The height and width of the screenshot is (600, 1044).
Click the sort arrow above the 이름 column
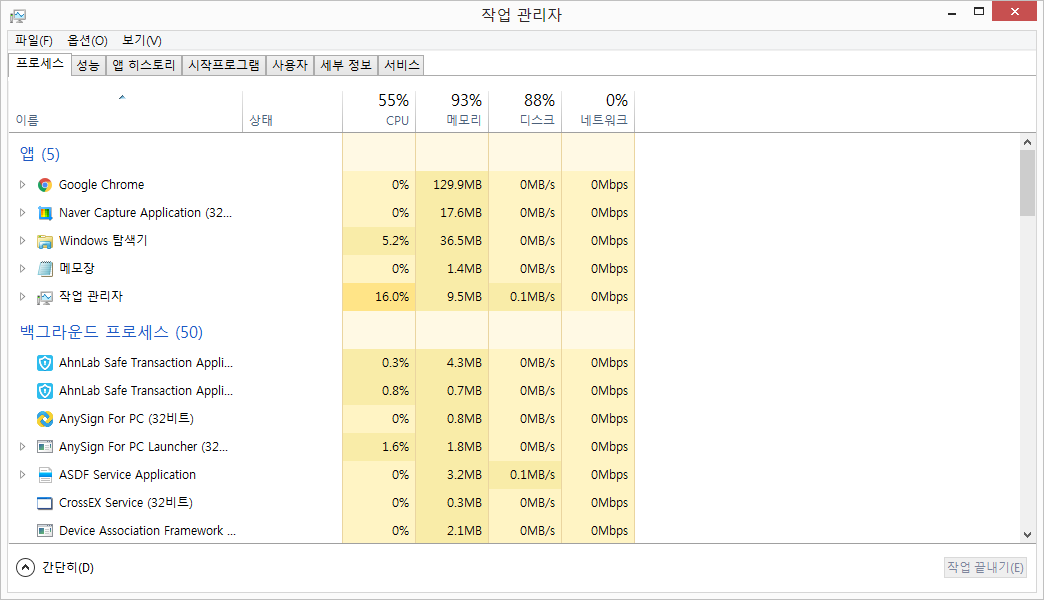coord(122,97)
